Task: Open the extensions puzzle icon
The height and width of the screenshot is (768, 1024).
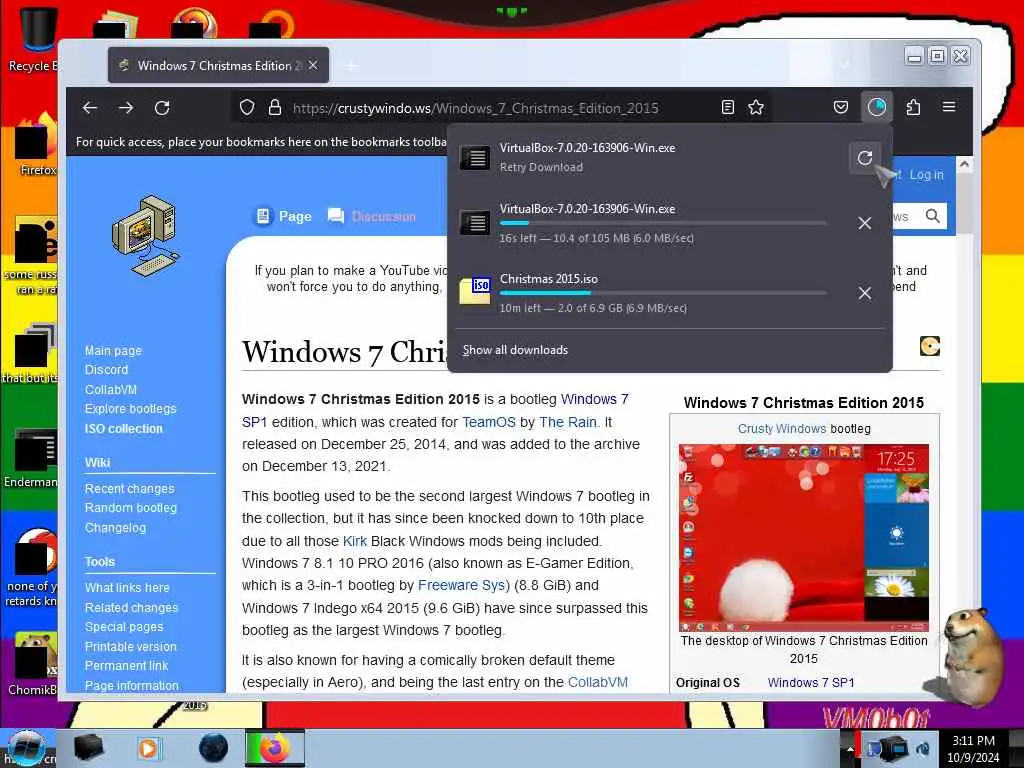Action: pyautogui.click(x=913, y=107)
